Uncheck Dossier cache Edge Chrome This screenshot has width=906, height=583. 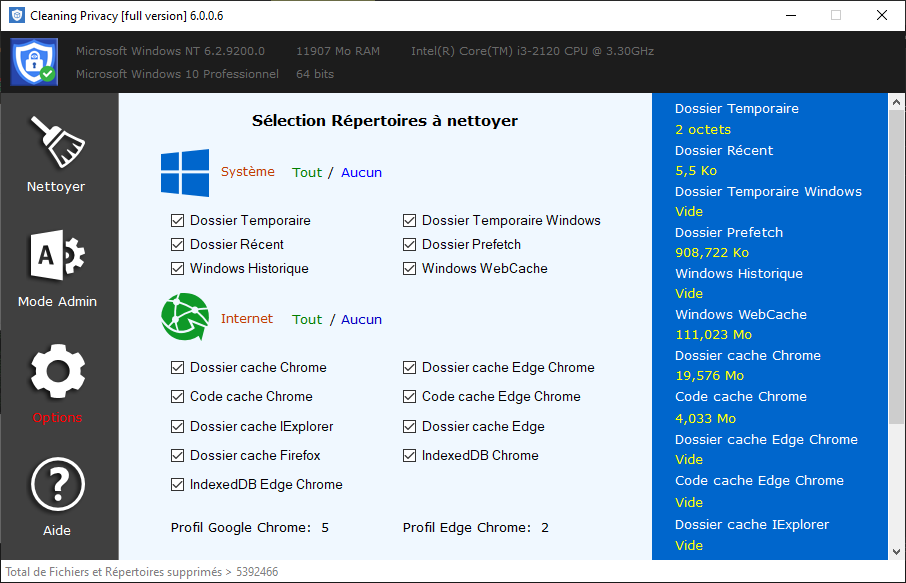409,367
